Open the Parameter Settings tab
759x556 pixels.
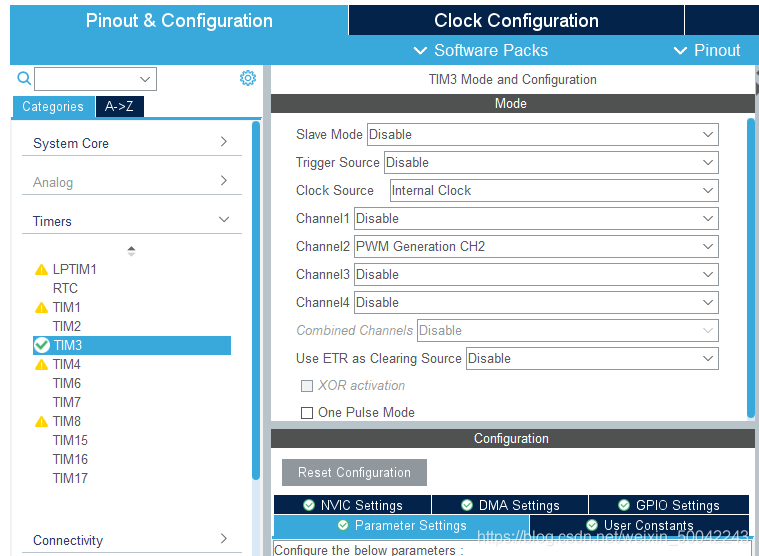click(x=401, y=526)
